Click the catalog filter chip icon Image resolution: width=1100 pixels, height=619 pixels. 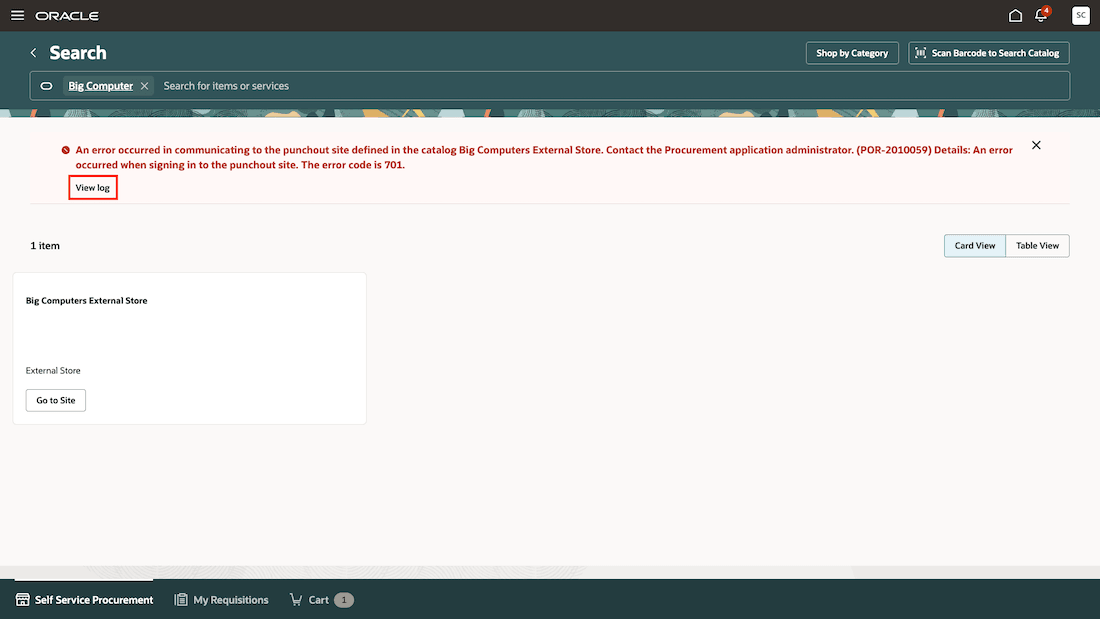46,86
